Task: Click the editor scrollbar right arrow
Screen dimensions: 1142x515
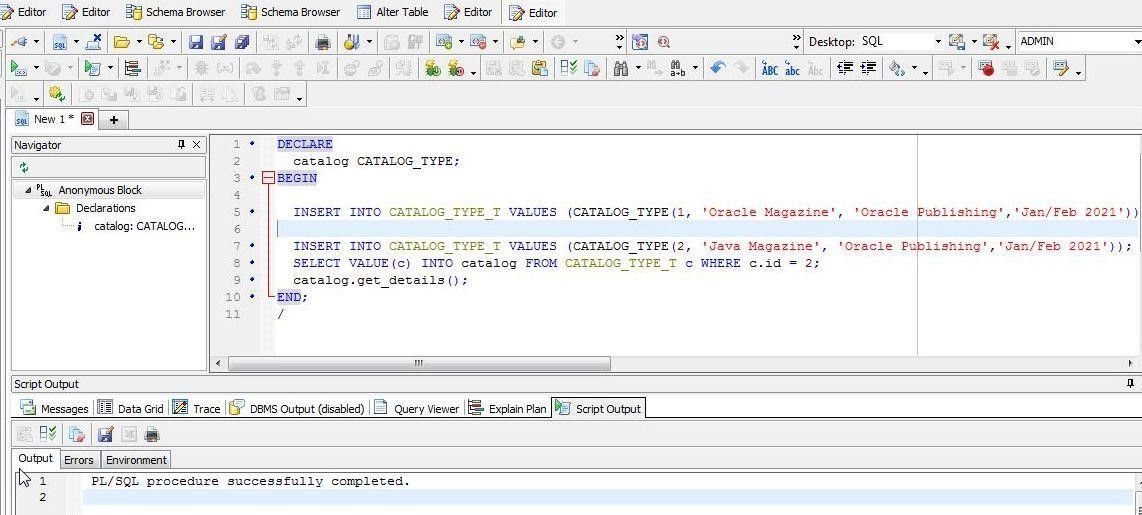Action: [x=1131, y=363]
